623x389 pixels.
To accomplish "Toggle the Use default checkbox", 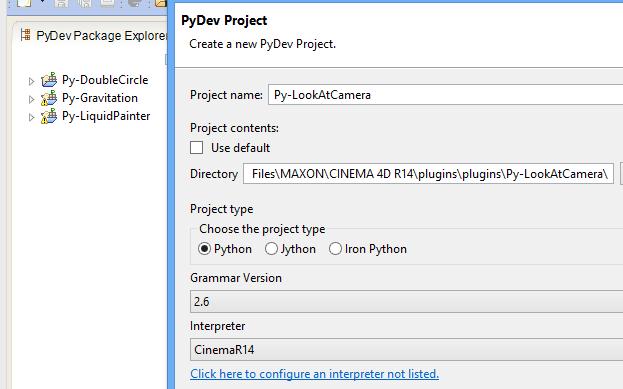I will point(197,148).
